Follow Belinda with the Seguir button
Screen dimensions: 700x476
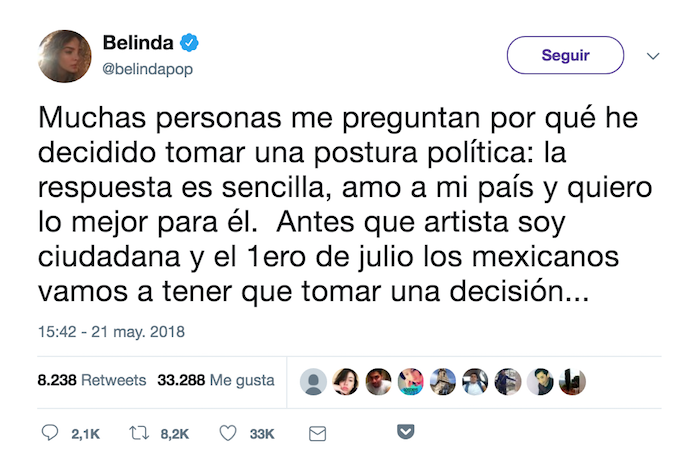[565, 56]
